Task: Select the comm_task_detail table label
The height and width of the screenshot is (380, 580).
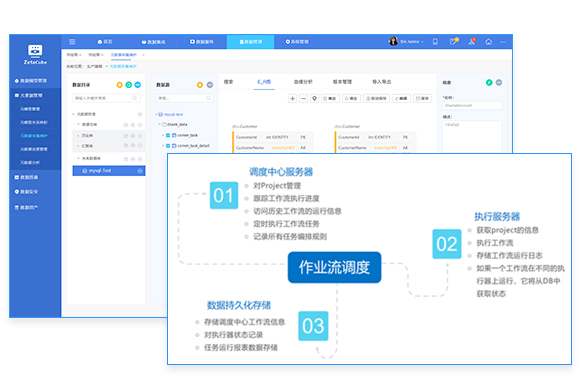Action: click(194, 146)
